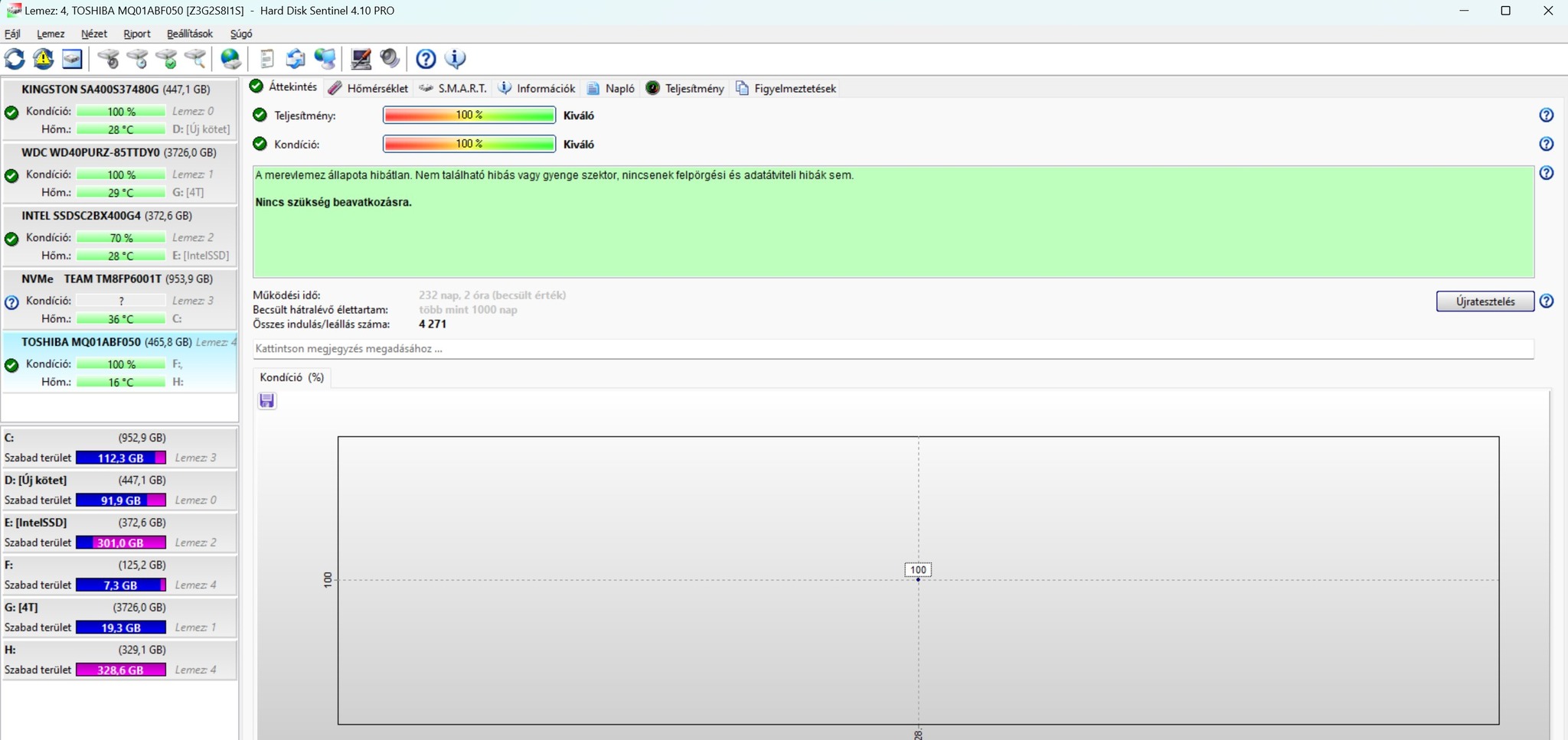The image size is (1568, 740).
Task: Click the help icon next to Újratesztelés
Action: point(1547,302)
